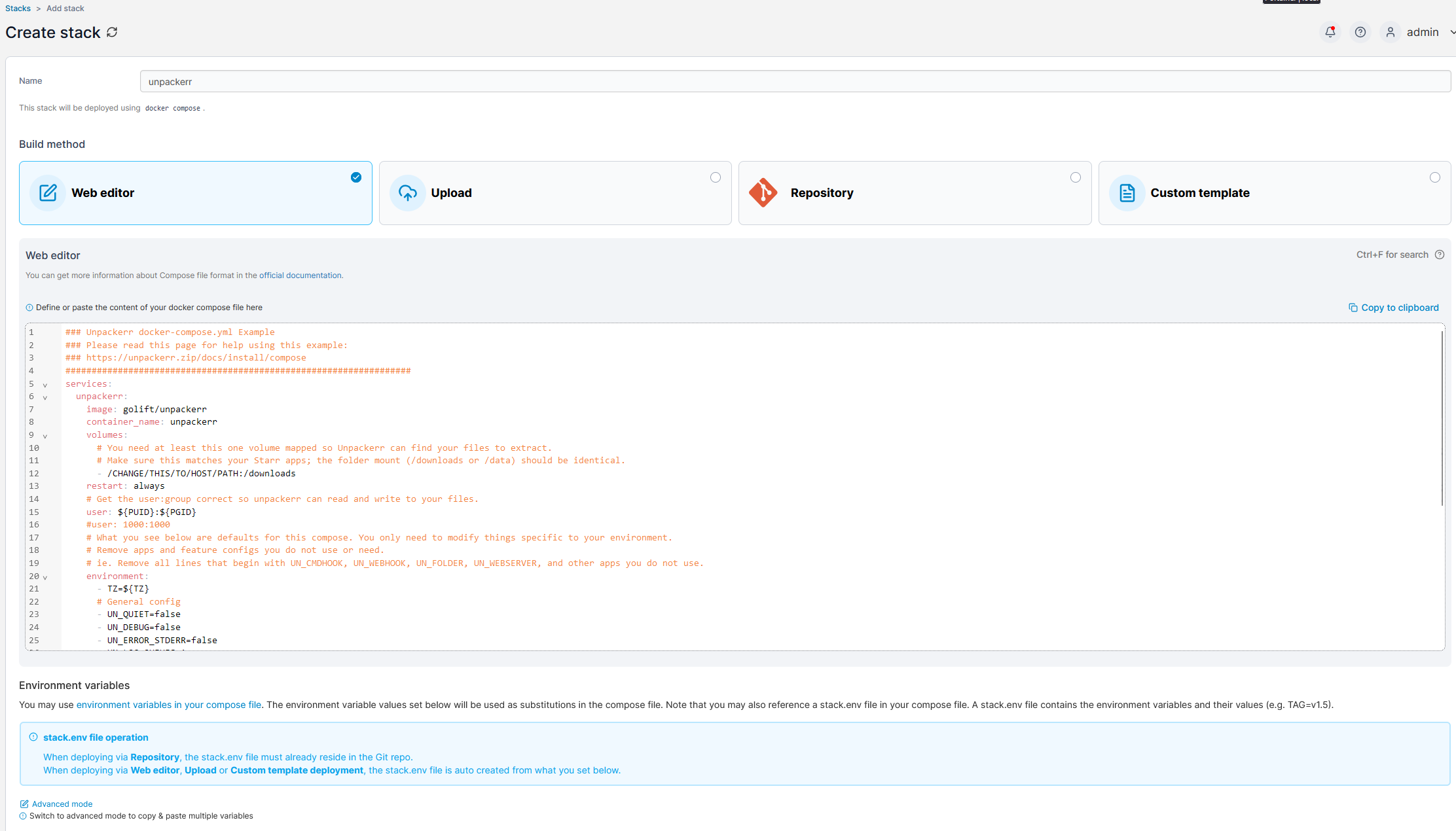Click the Advanced mode edit icon

click(x=24, y=804)
